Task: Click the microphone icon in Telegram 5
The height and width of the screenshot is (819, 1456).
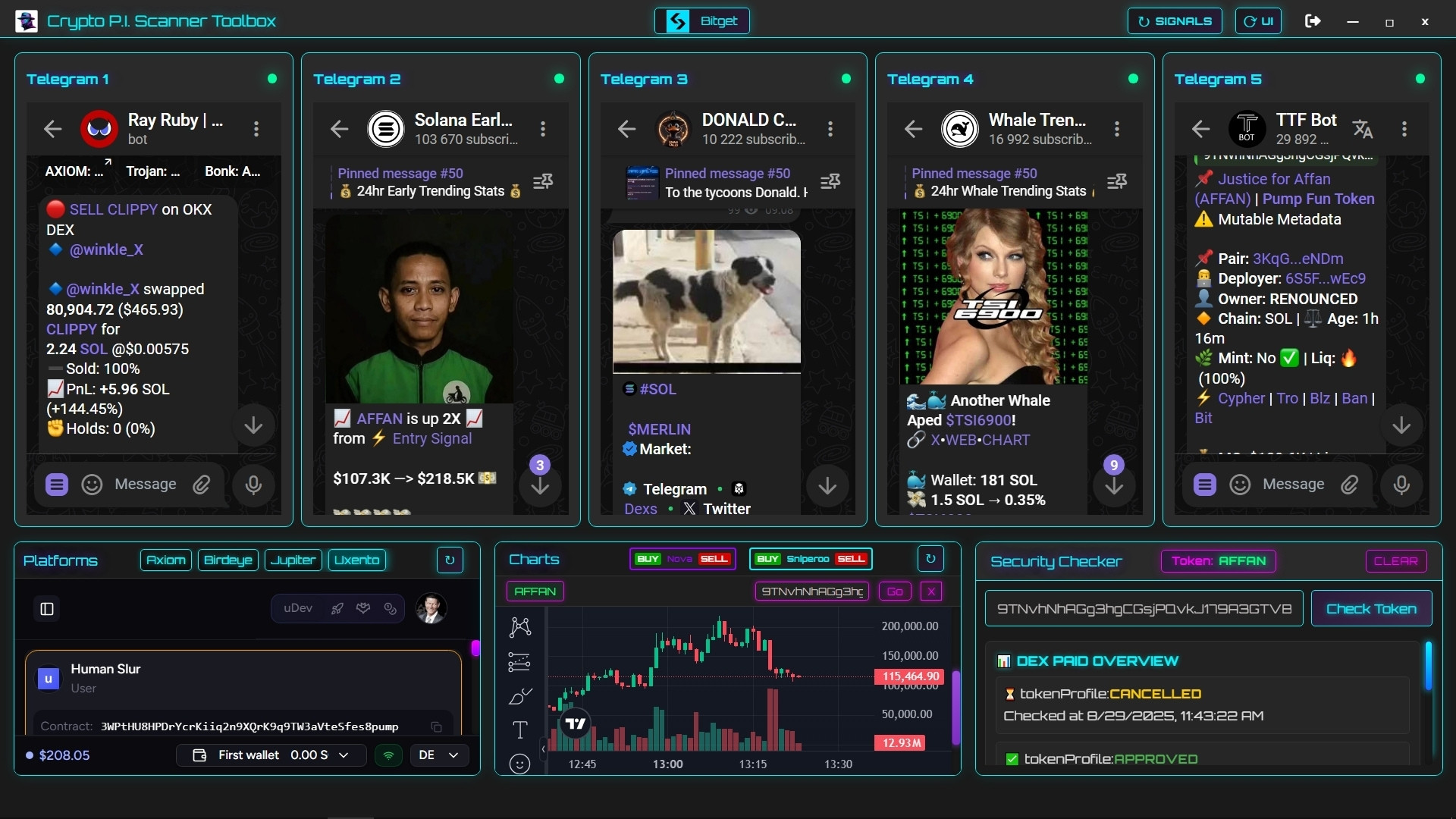Action: click(1401, 484)
